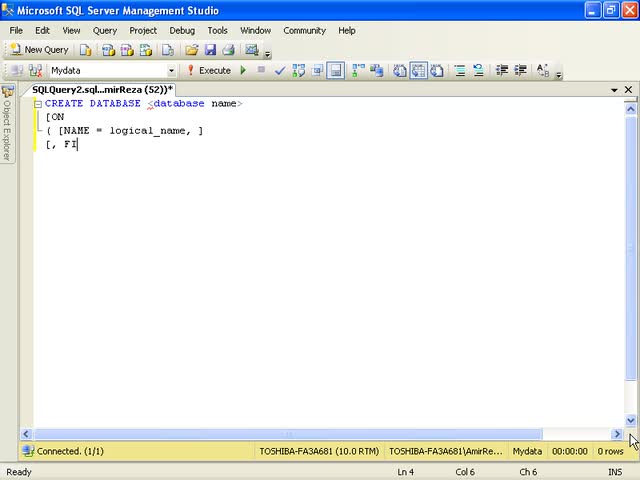
Task: Open the Query Options icon
Action: click(317, 71)
